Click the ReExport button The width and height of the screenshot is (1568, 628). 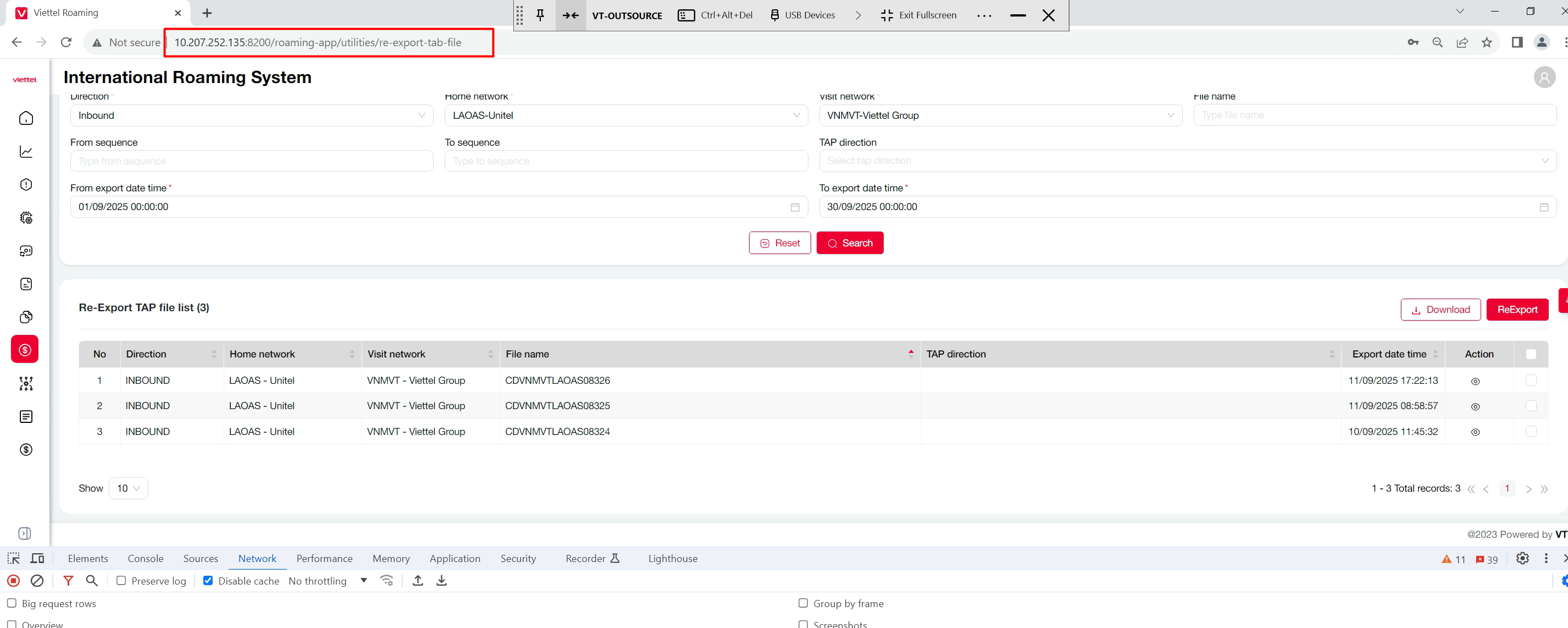point(1517,310)
